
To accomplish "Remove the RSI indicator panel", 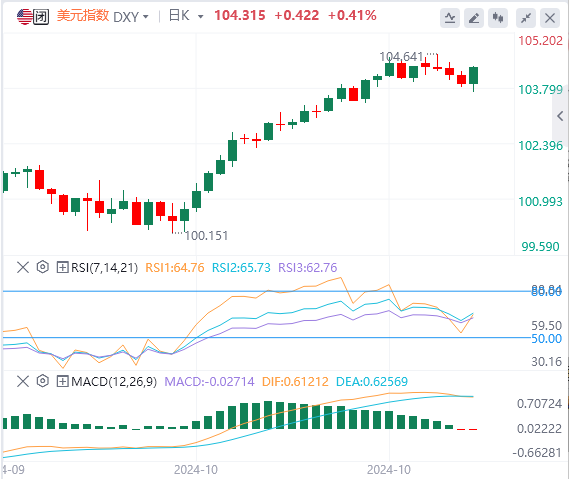I will (23, 268).
